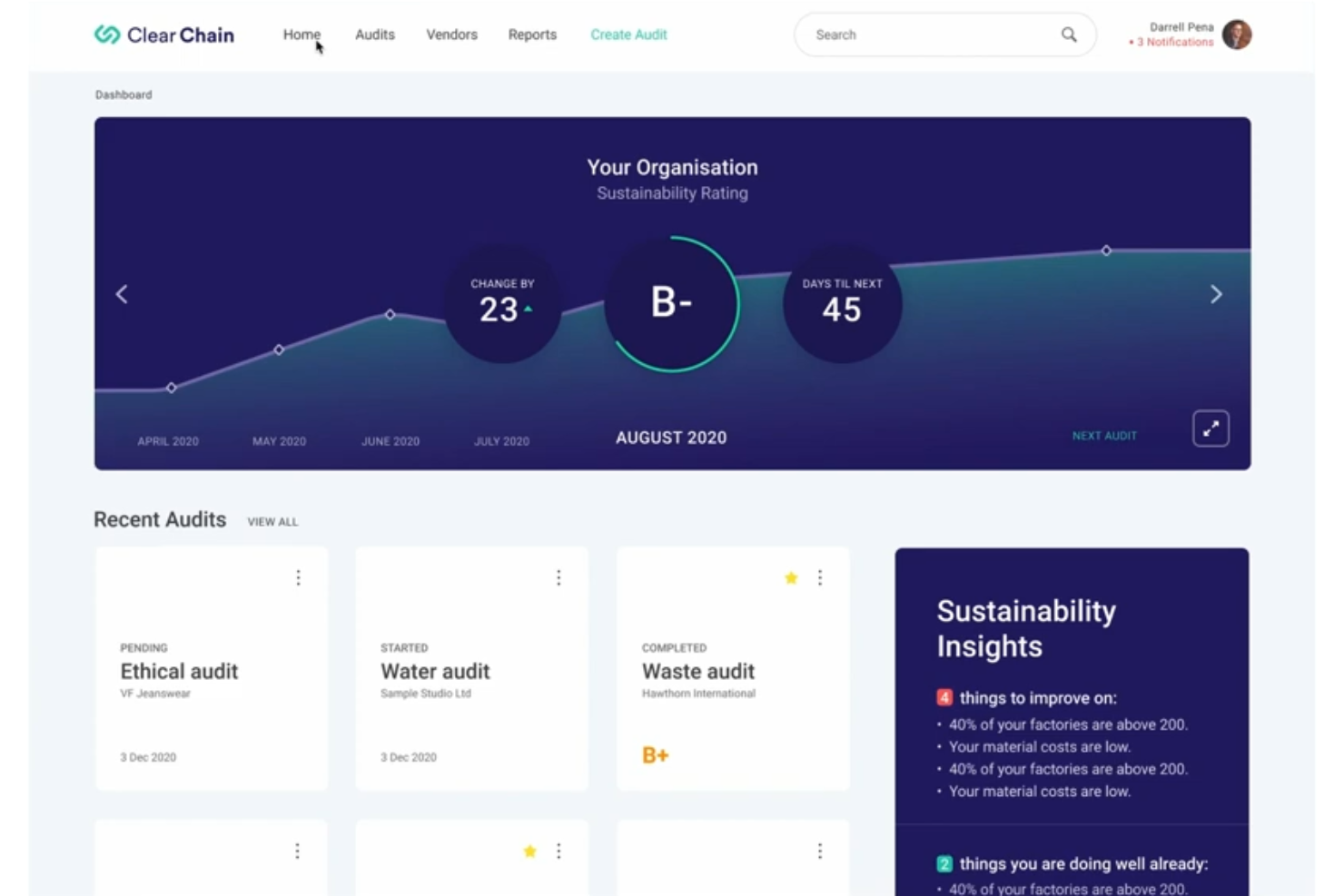Open the Water audit three-dot menu
The height and width of the screenshot is (896, 1344).
tap(558, 578)
